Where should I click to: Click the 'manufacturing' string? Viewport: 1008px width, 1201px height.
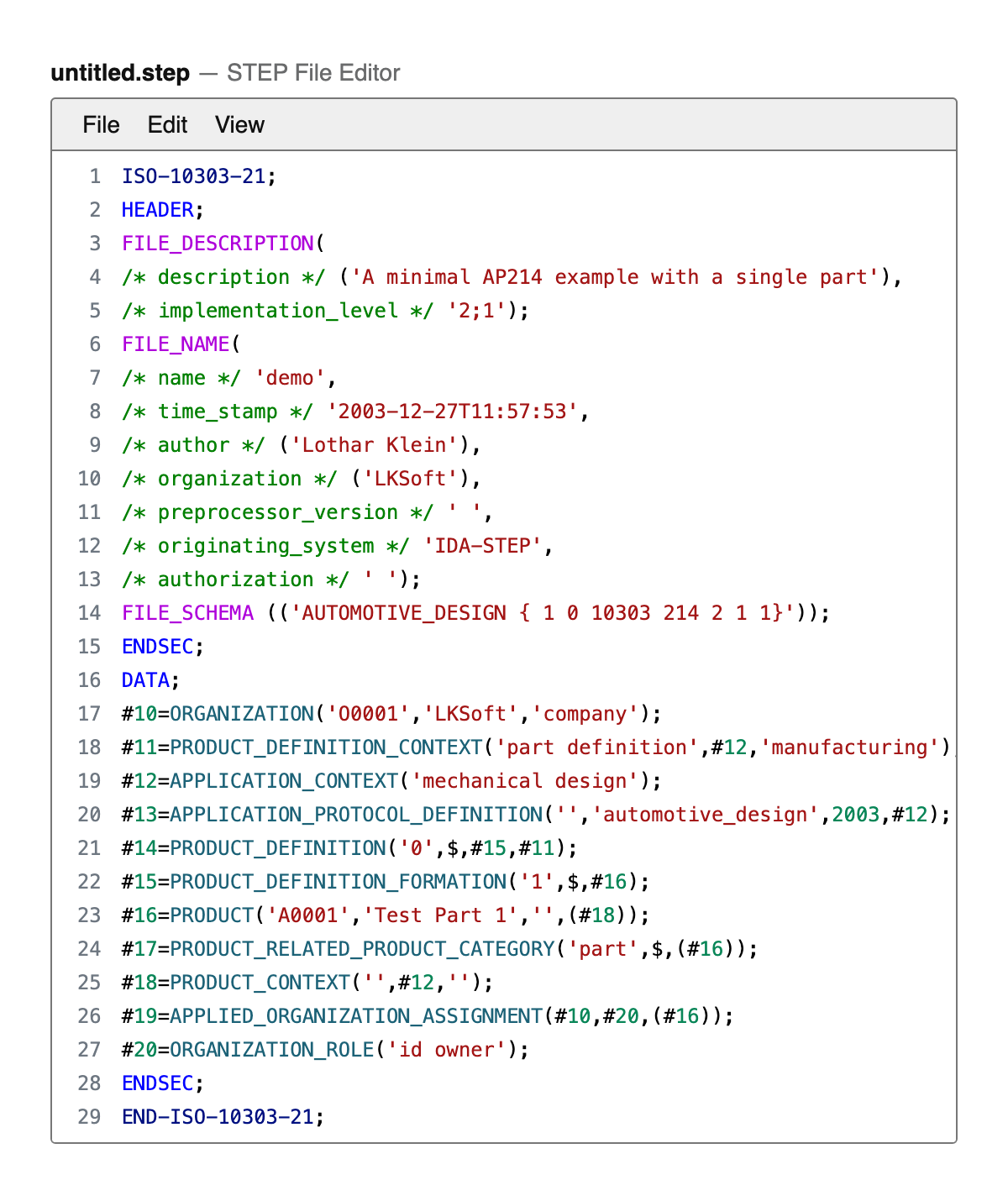click(x=849, y=747)
